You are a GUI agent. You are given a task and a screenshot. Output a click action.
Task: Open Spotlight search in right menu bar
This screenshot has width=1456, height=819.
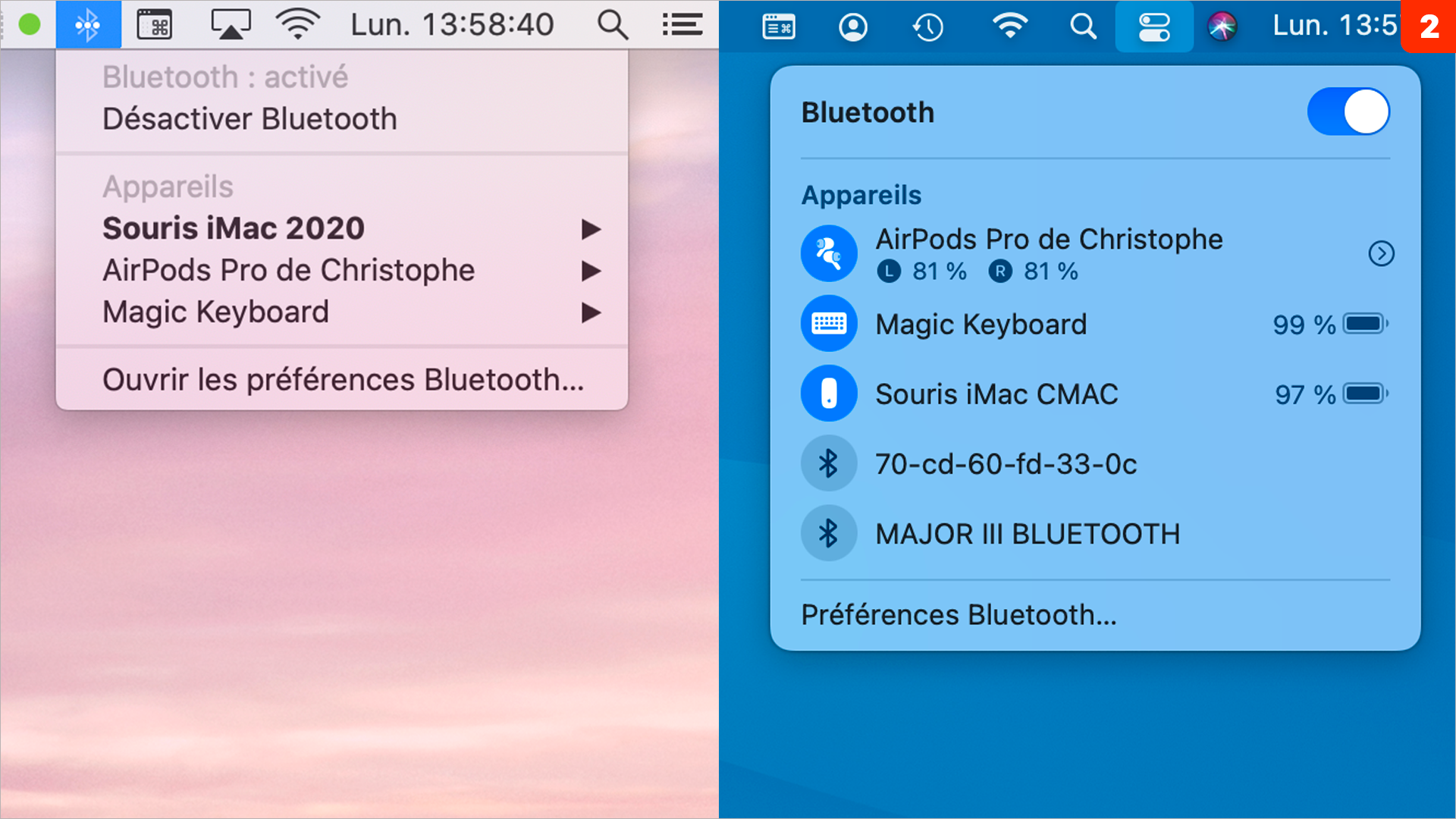pyautogui.click(x=1083, y=27)
